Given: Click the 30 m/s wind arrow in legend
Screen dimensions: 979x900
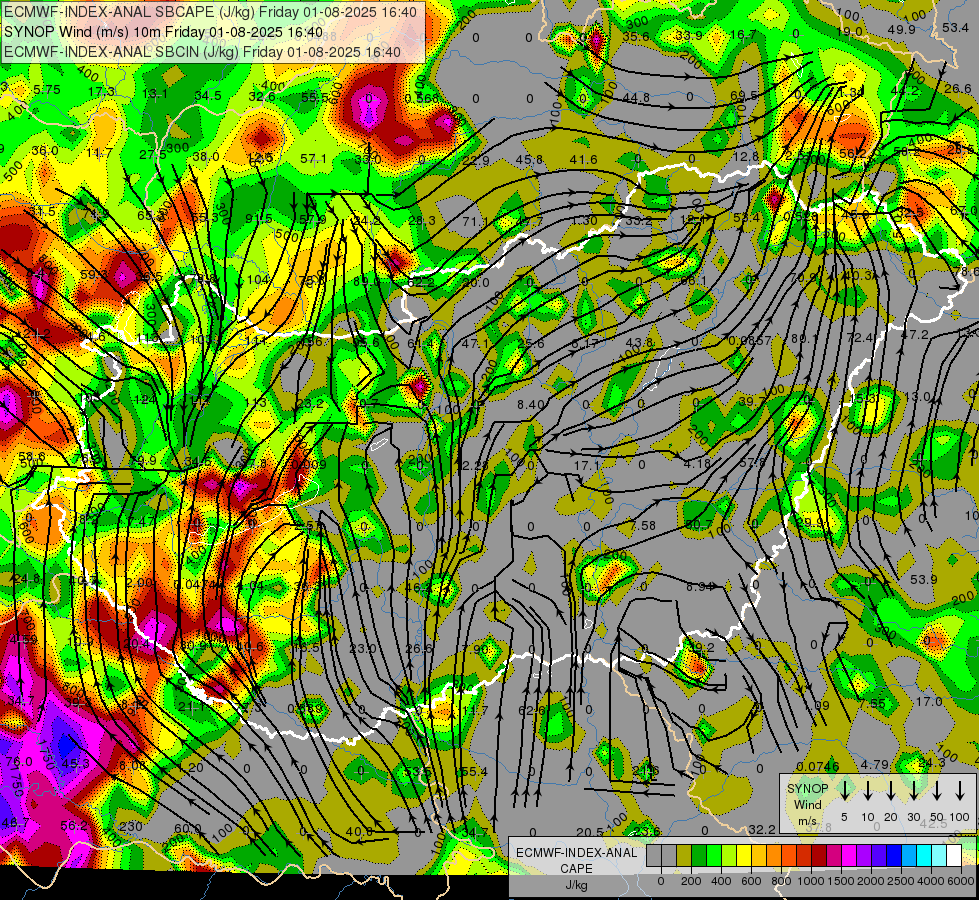Looking at the screenshot, I should pos(913,790).
